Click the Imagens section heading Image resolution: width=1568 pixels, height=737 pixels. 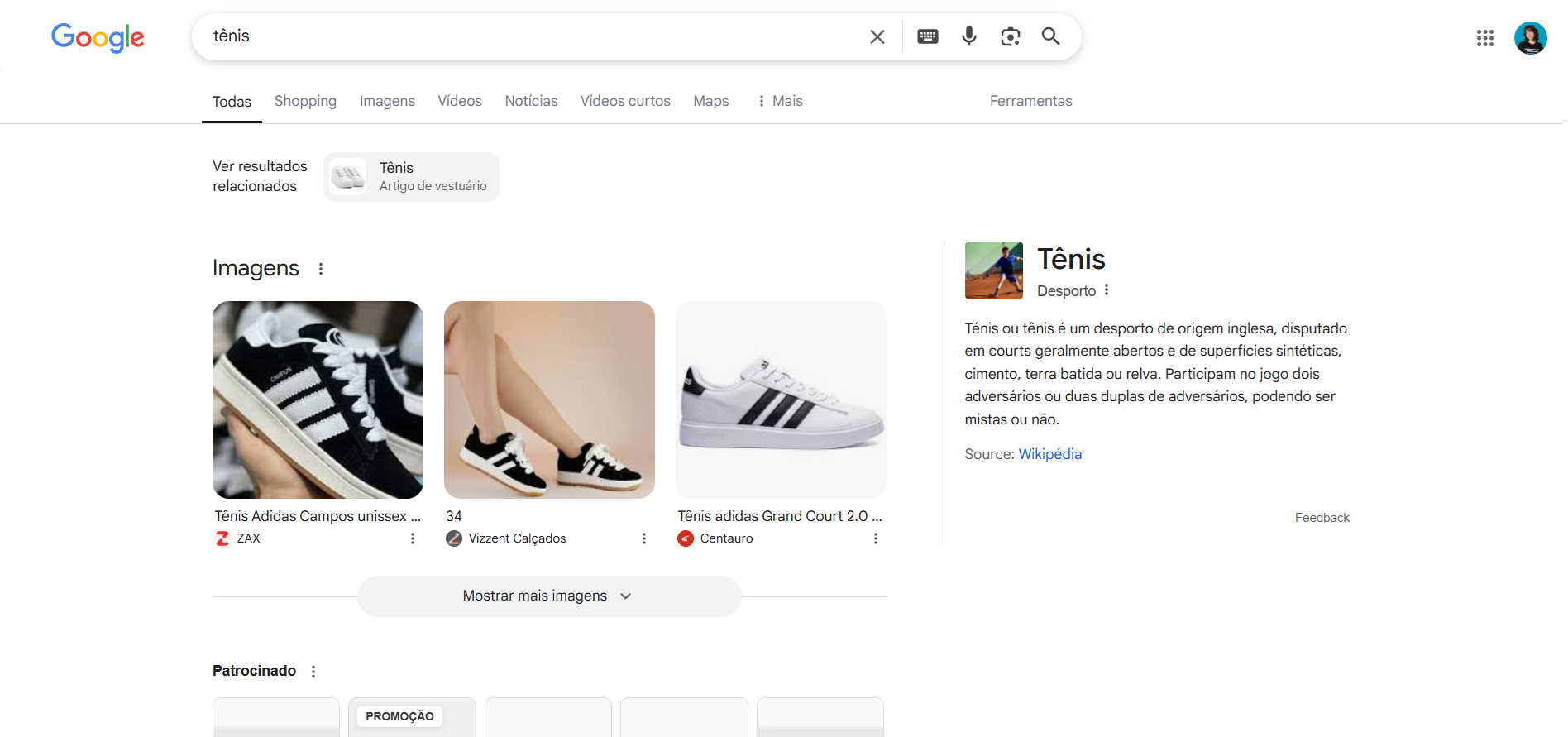pyautogui.click(x=256, y=268)
